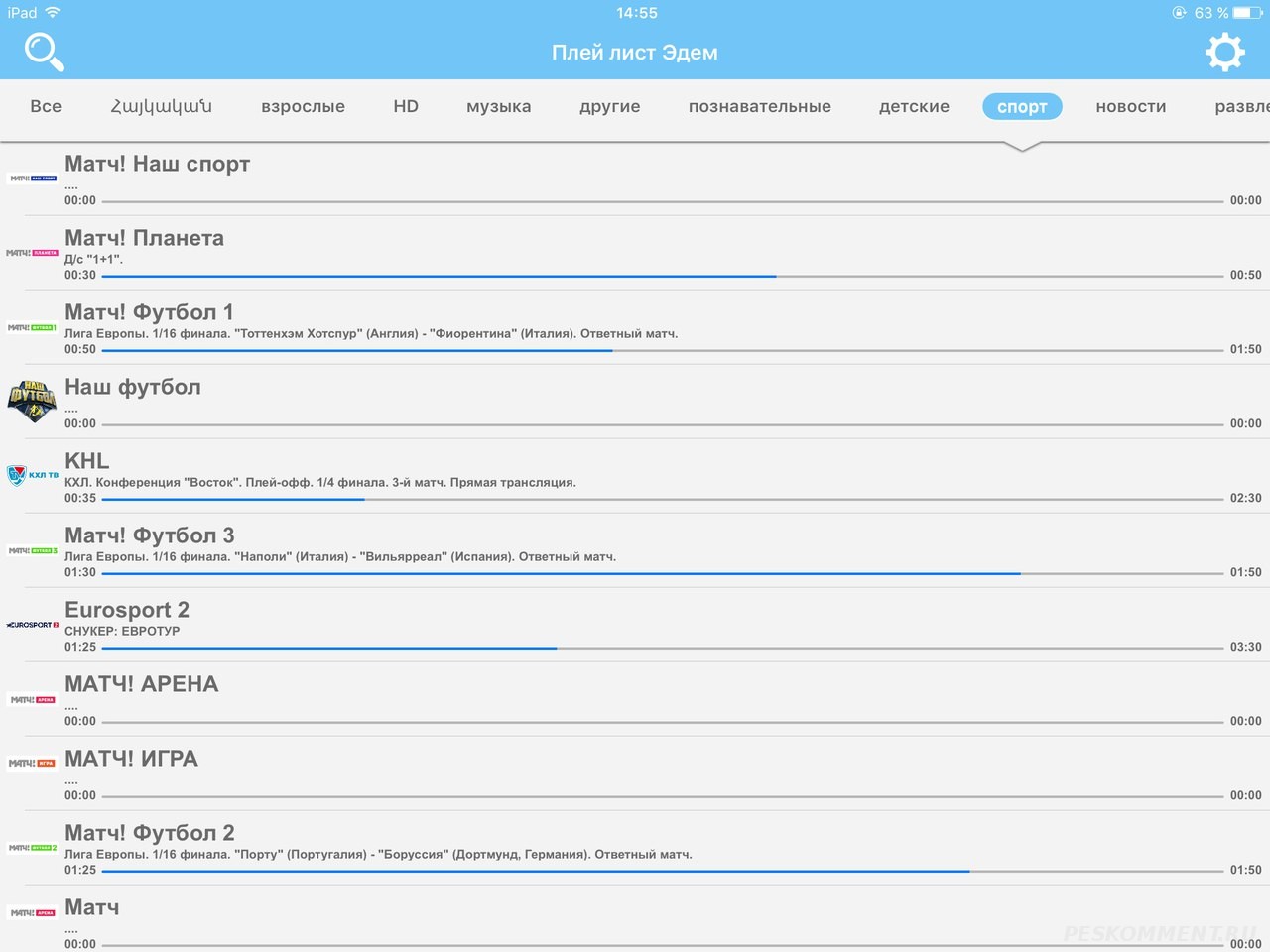Open settings via the gear icon

tap(1224, 52)
